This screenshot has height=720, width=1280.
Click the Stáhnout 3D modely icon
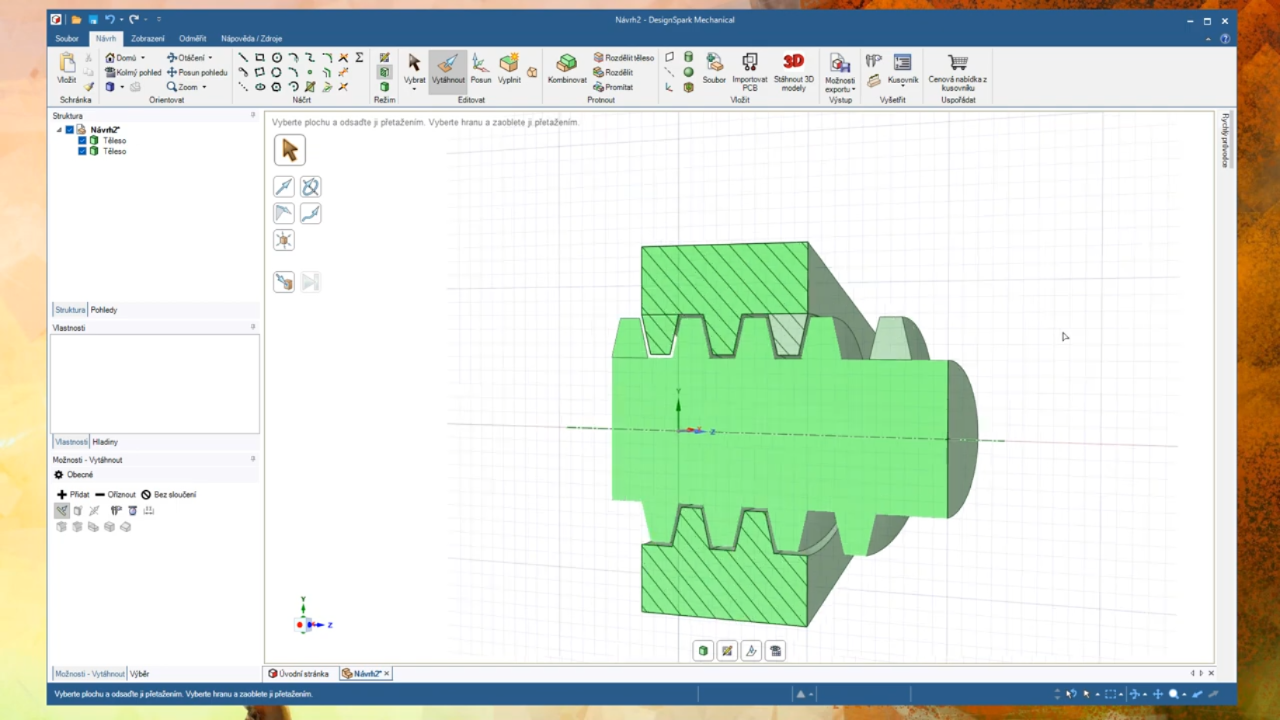click(793, 72)
